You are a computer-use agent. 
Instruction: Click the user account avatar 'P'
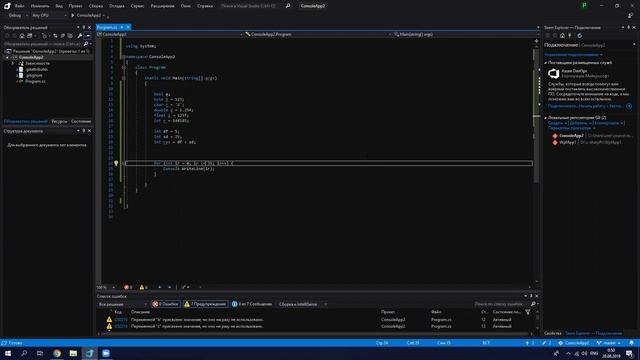click(x=584, y=6)
